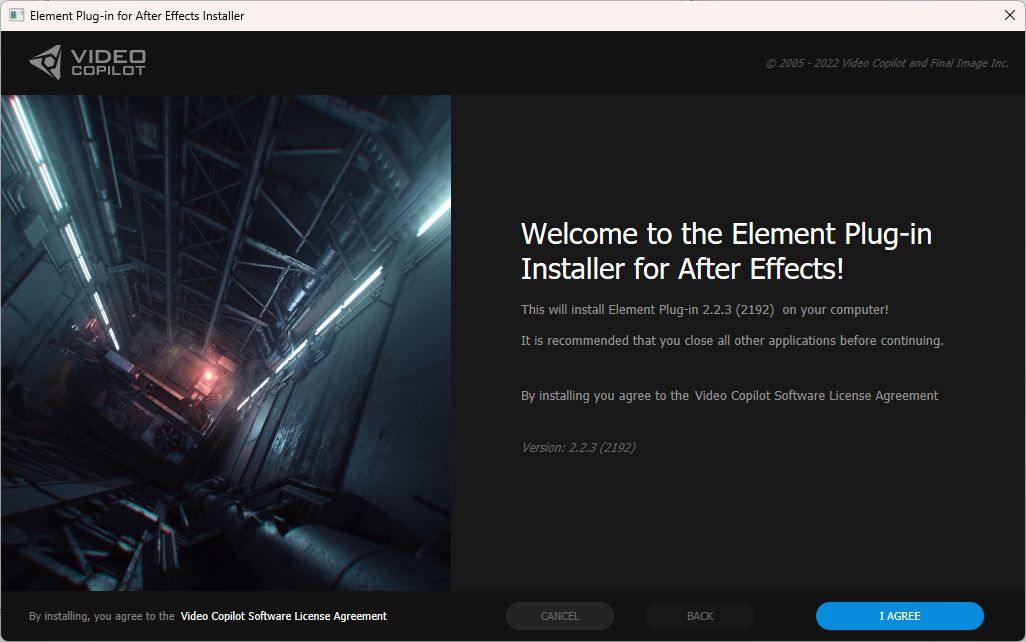Click the empty title bar area
The image size is (1026, 642).
(600, 15)
